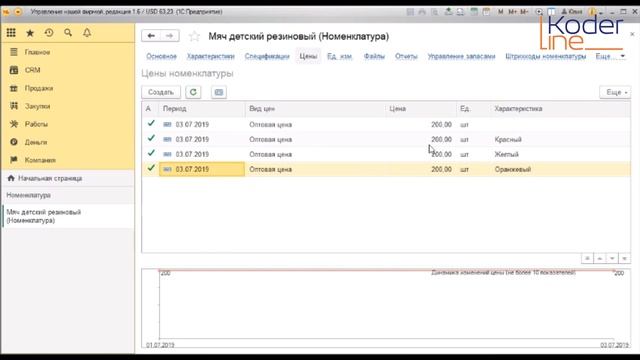The width and height of the screenshot is (640, 360).
Task: Switch to Спецификации tab
Action: coord(267,56)
